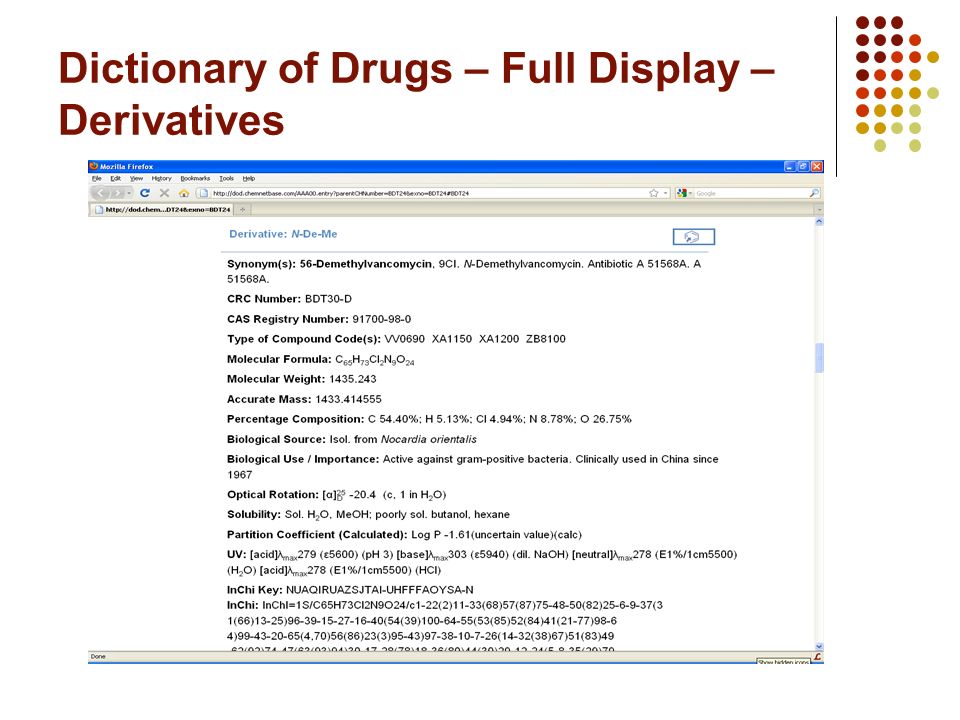Open the File menu
960x720 pixels.
(97, 179)
